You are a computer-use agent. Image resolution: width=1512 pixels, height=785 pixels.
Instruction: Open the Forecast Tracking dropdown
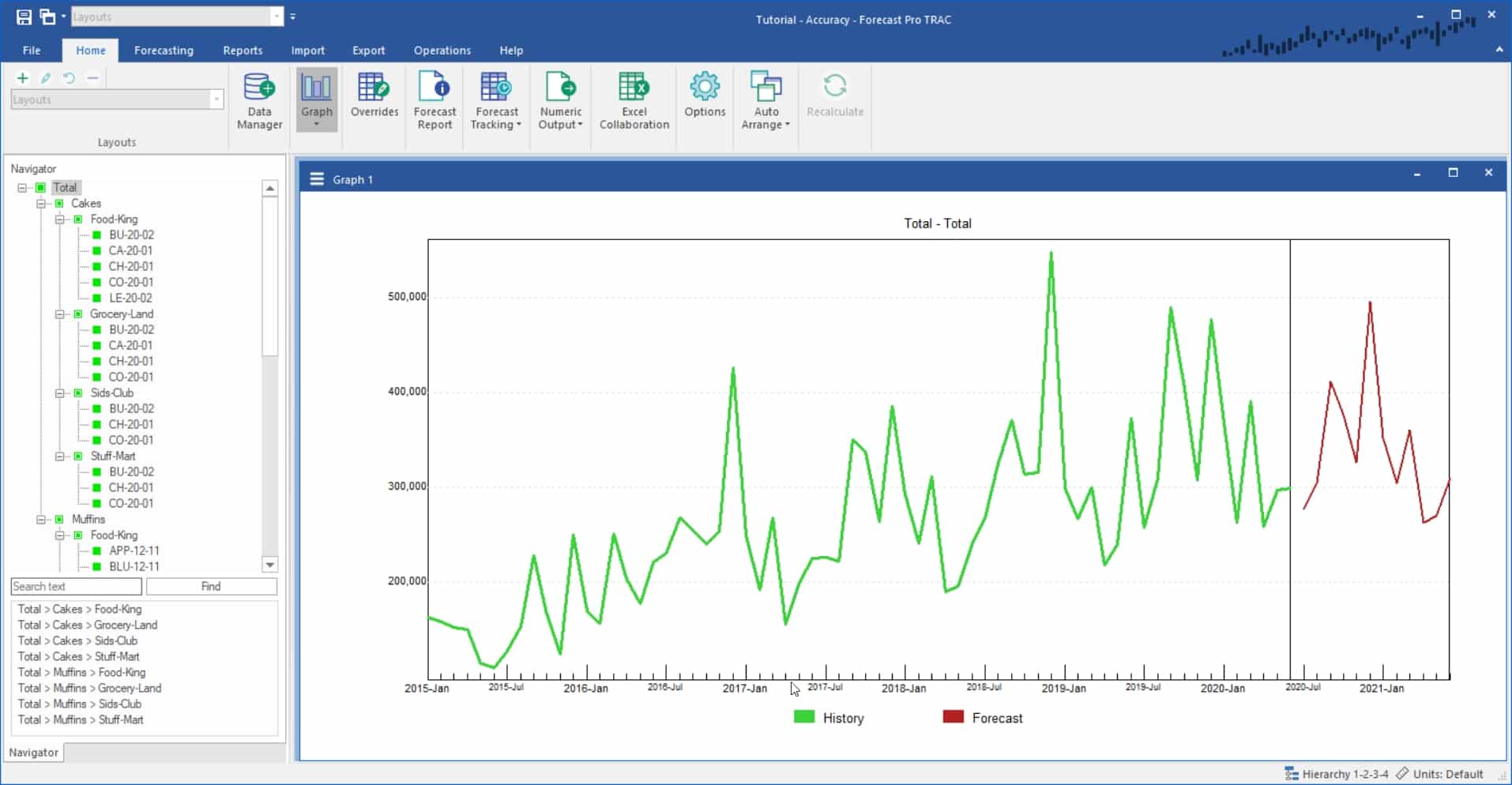point(496,99)
